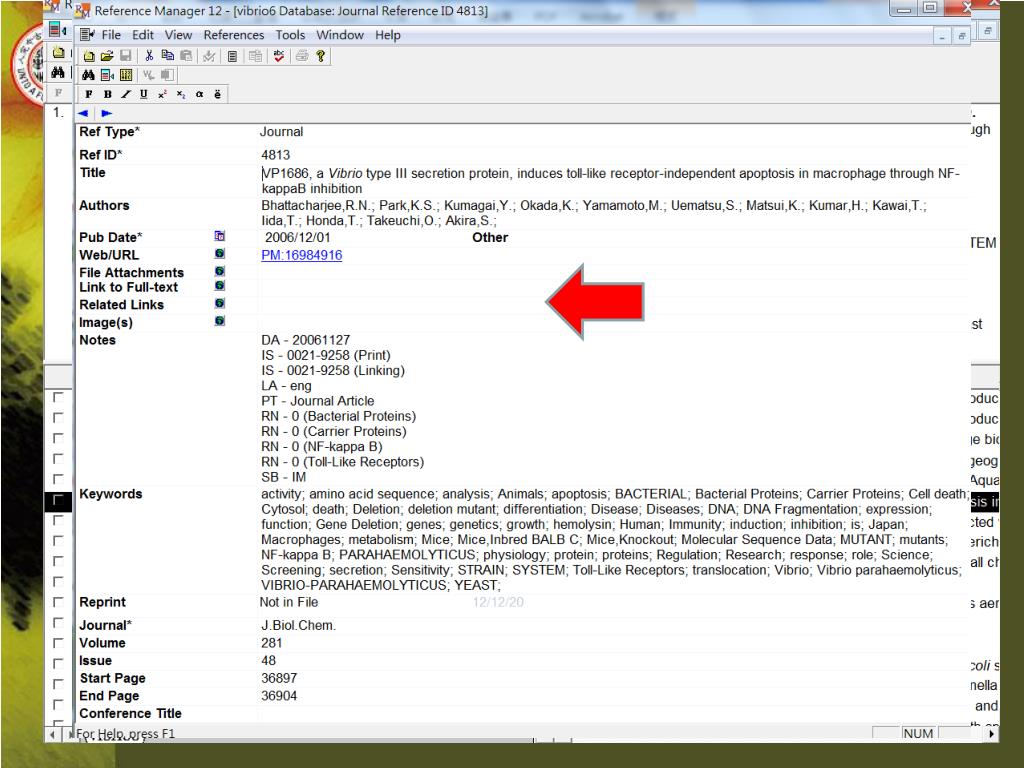The image size is (1024, 768).
Task: Search references with the binoculars icon
Action: point(88,75)
